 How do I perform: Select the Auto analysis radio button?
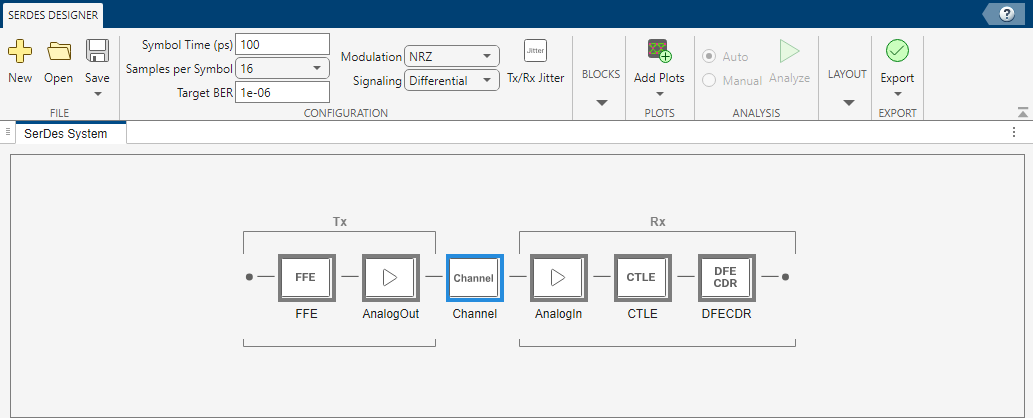(710, 57)
